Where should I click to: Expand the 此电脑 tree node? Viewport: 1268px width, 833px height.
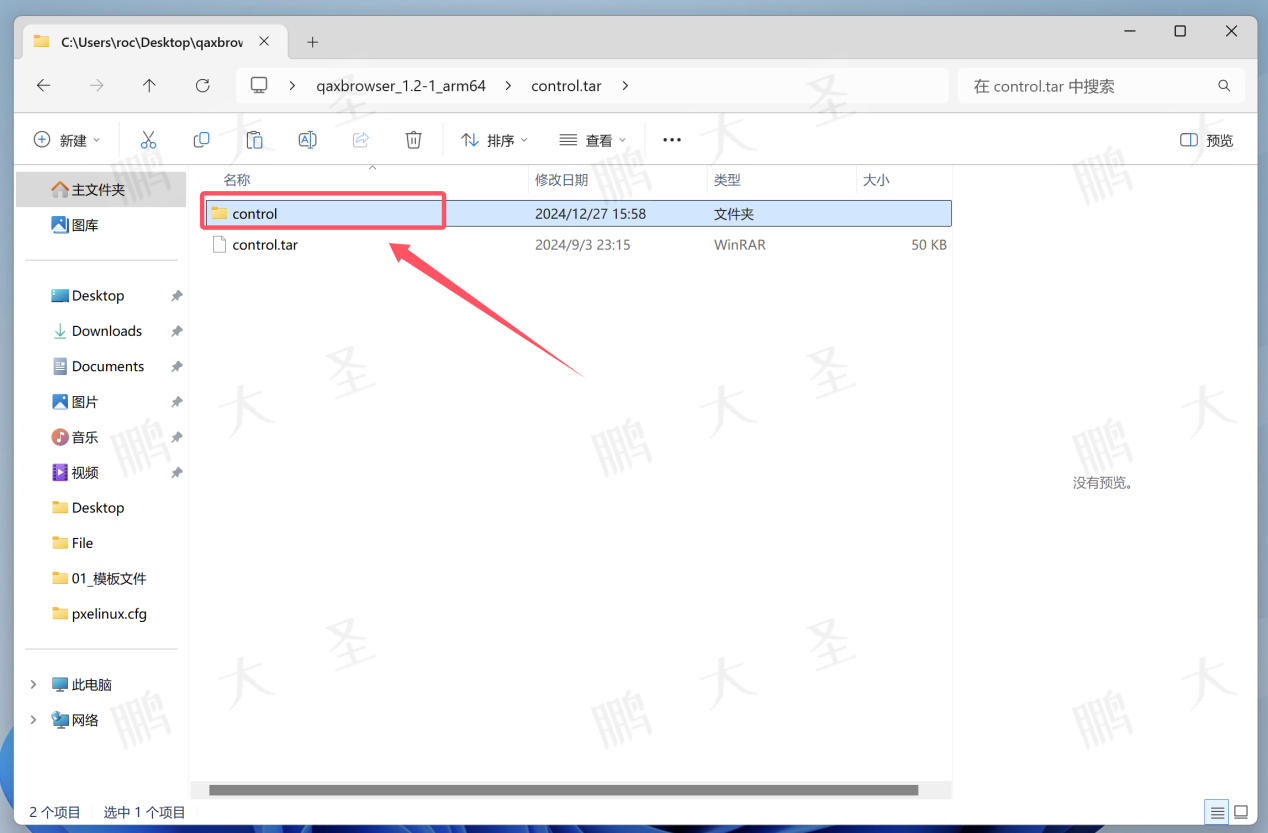(33, 684)
